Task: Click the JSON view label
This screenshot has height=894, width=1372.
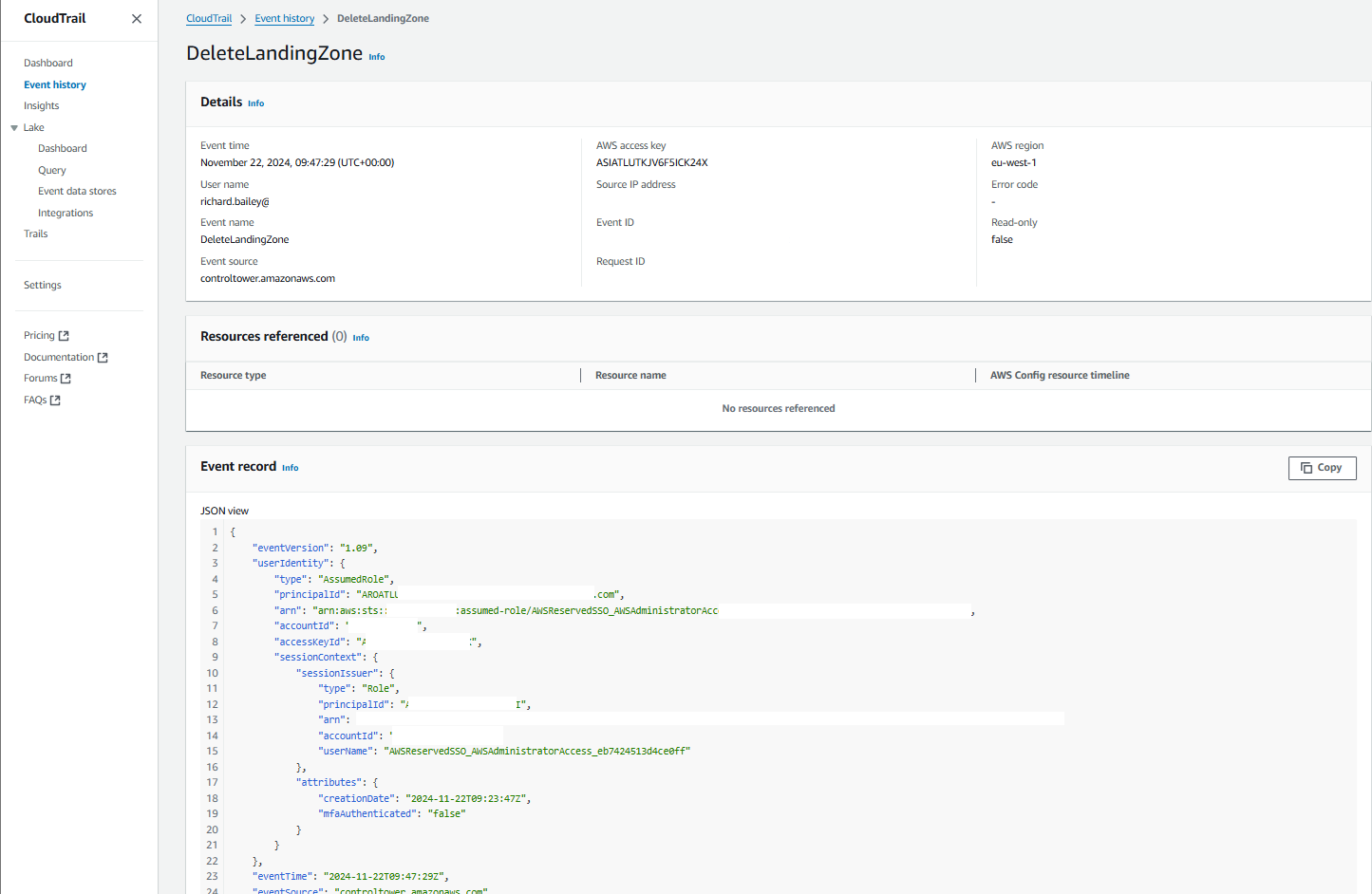Action: pyautogui.click(x=224, y=512)
